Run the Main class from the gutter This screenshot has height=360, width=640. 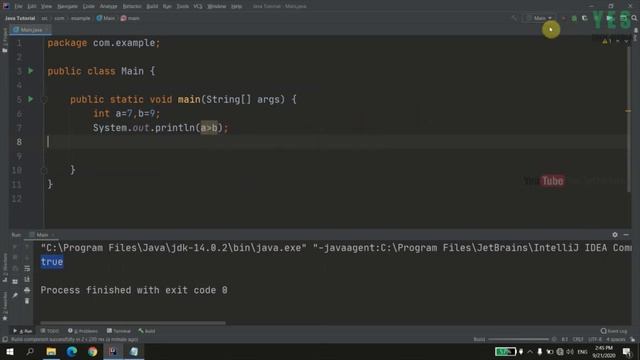tap(31, 71)
